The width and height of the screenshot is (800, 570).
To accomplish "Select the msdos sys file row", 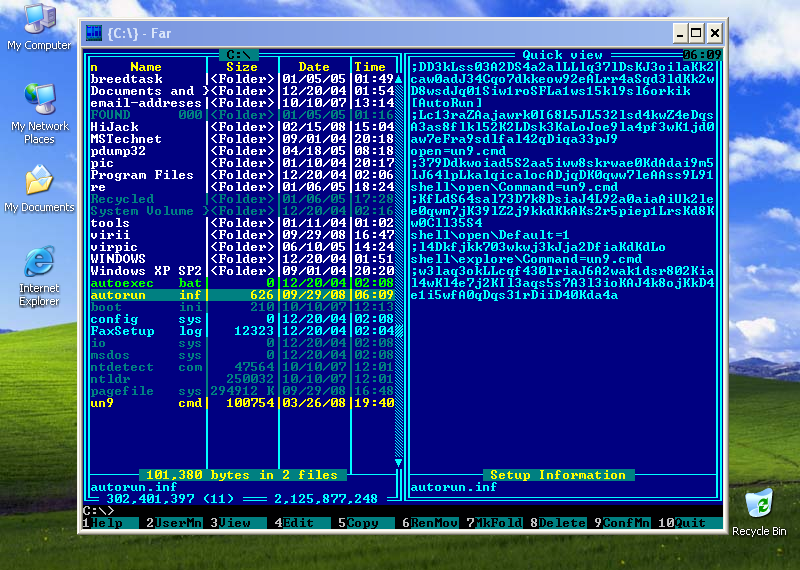I will tap(242, 355).
